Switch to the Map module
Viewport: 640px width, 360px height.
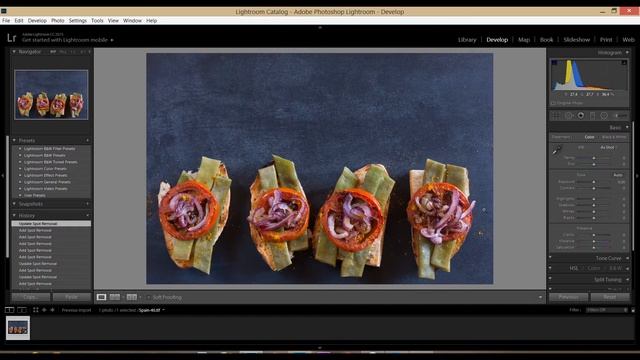(524, 40)
